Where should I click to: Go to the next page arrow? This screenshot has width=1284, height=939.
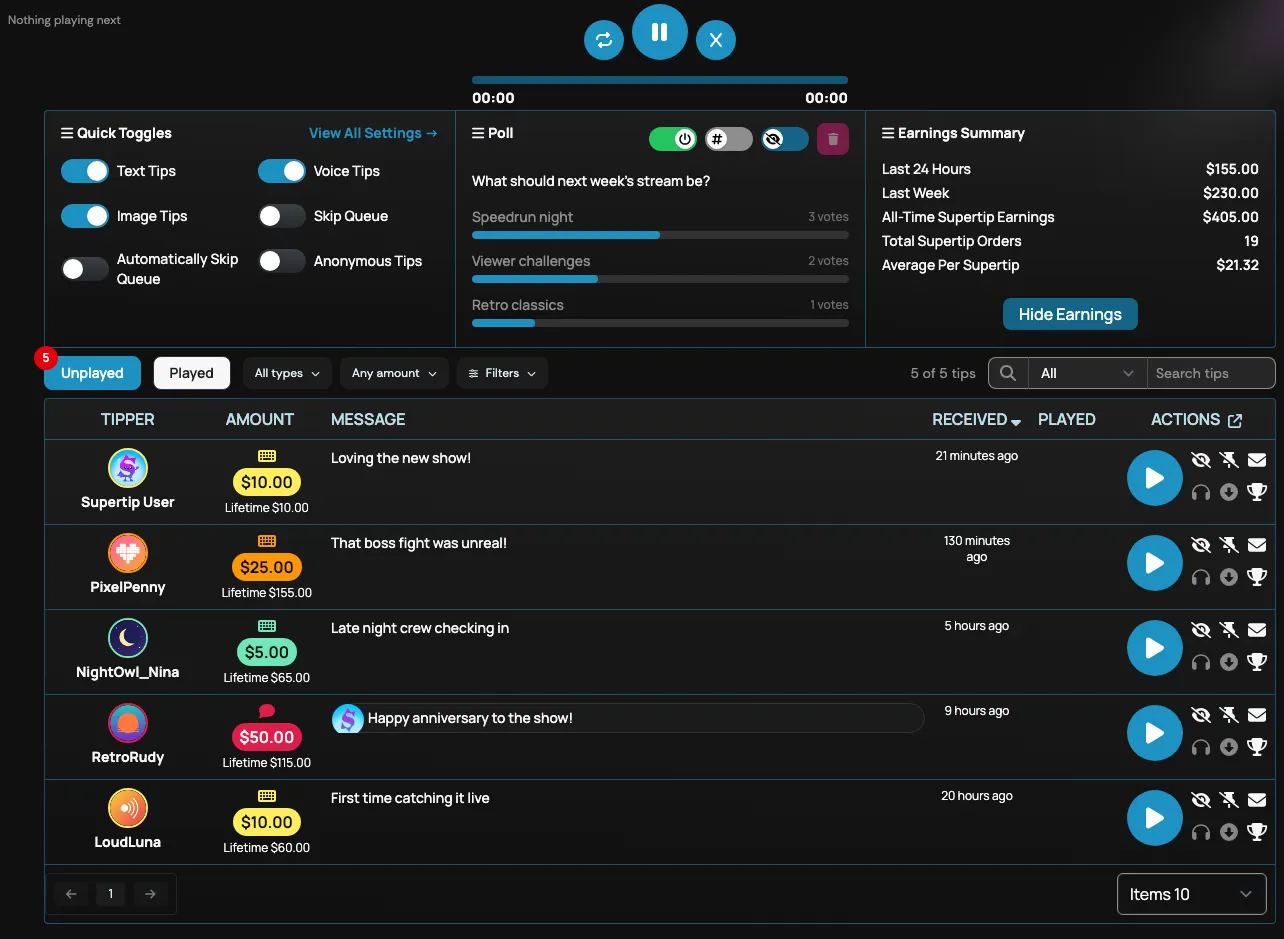tap(150, 894)
